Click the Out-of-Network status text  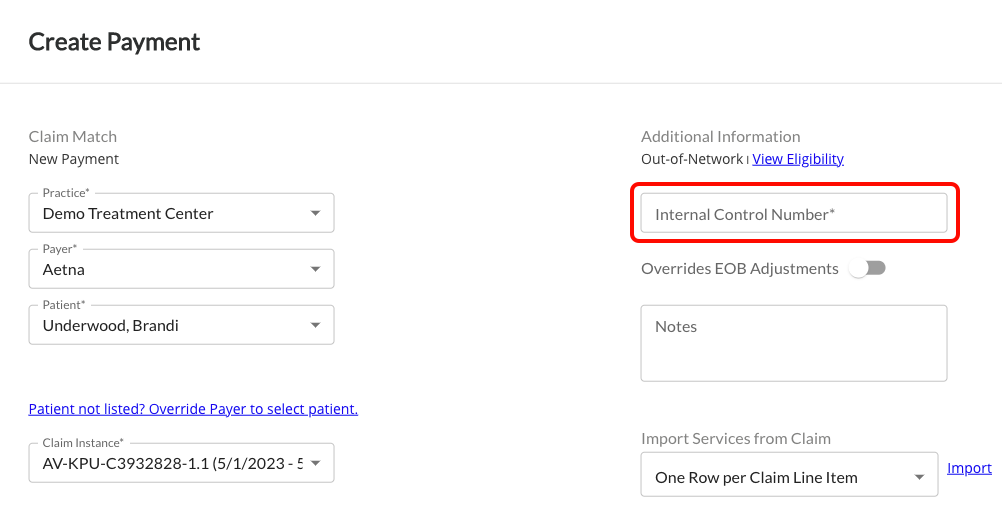pyautogui.click(x=692, y=159)
